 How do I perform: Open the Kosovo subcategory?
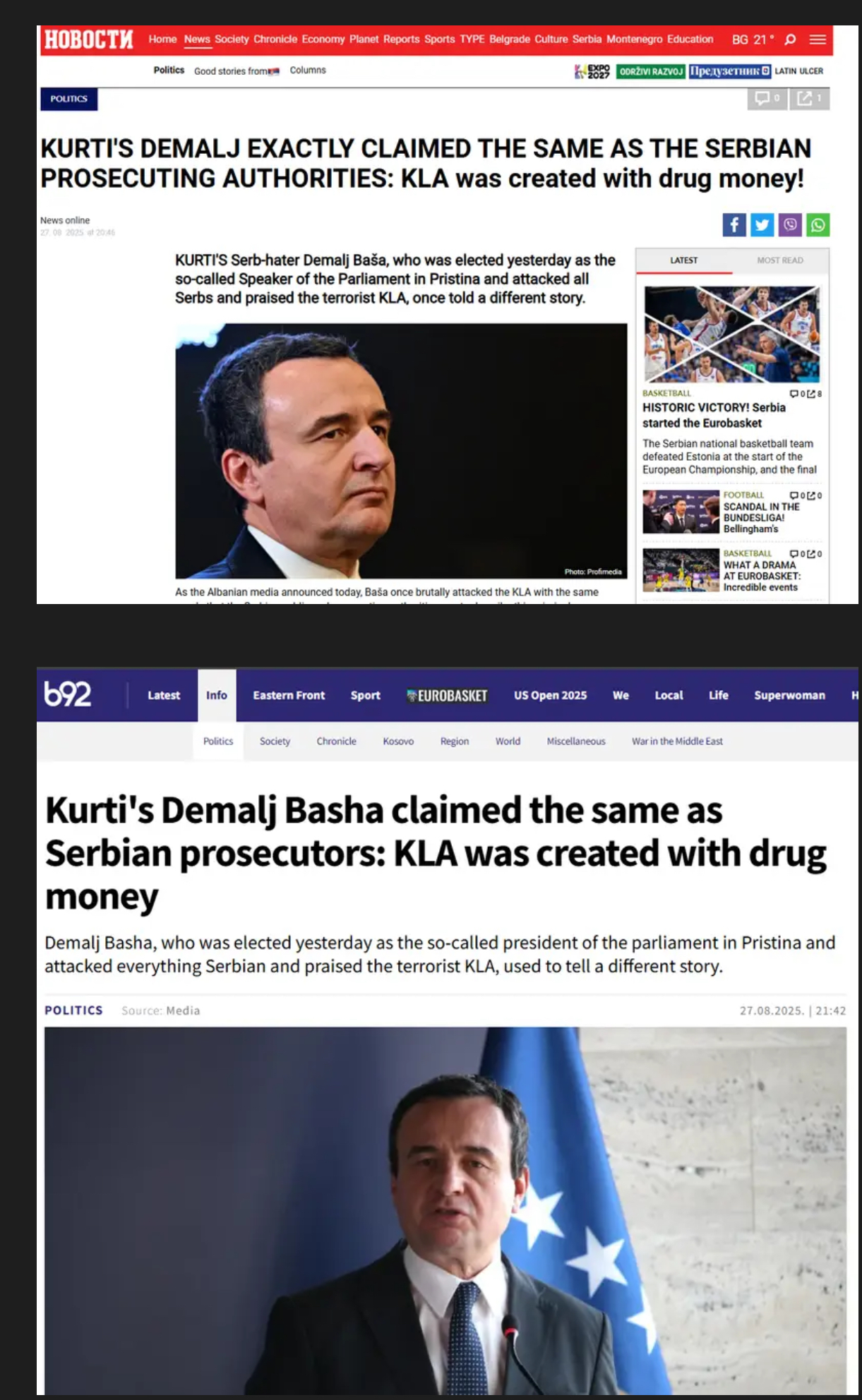tap(398, 741)
